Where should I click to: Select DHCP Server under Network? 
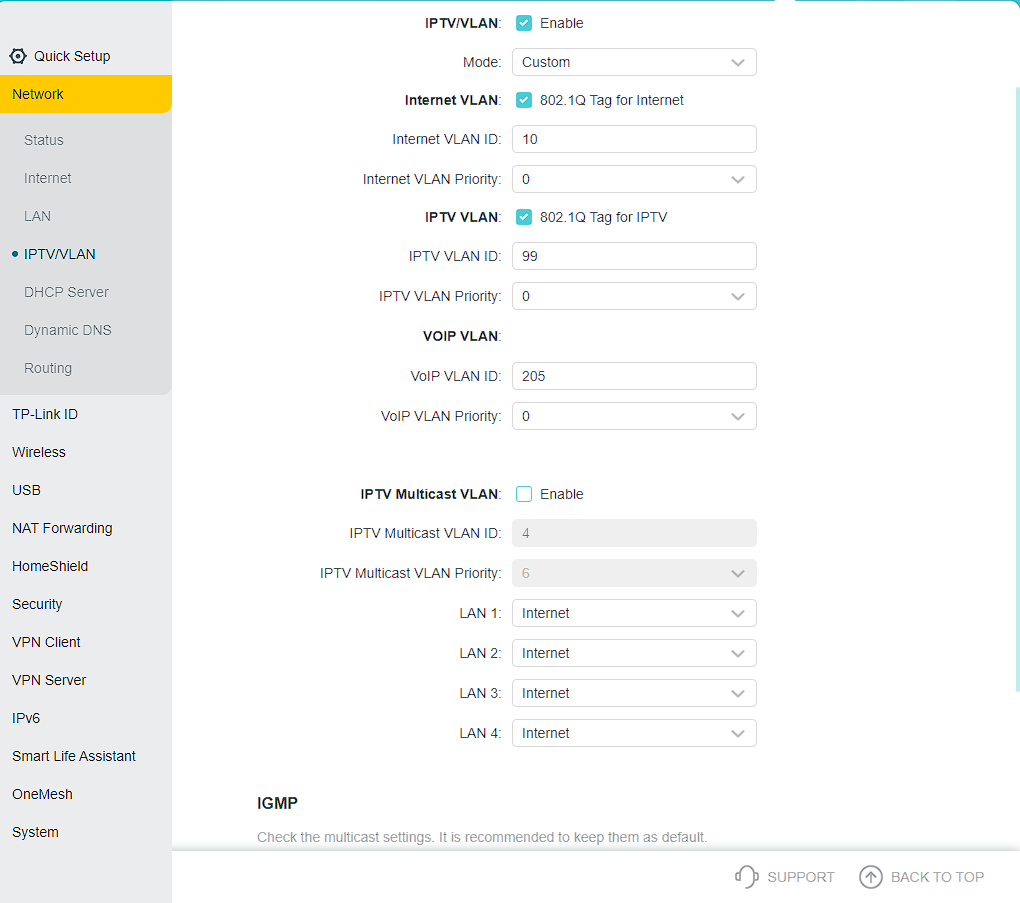[66, 292]
